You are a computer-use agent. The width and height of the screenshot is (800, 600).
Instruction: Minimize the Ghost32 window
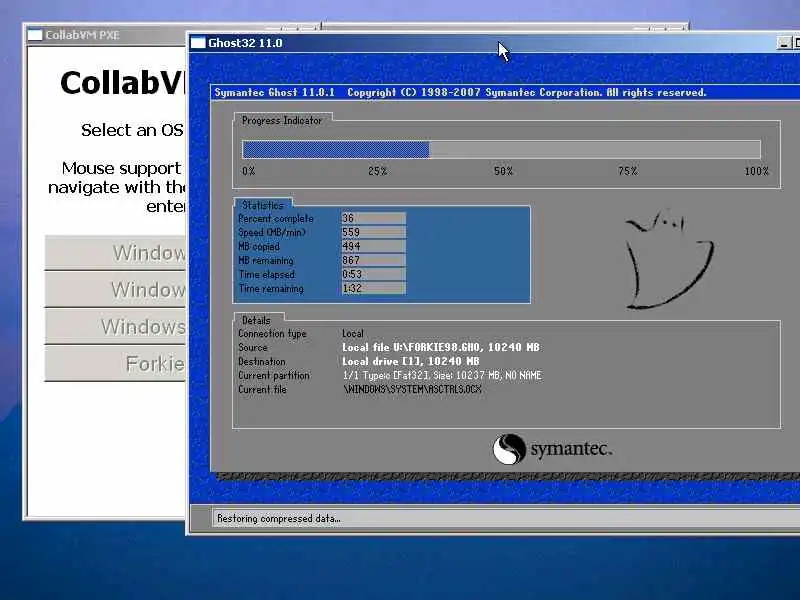coord(784,43)
